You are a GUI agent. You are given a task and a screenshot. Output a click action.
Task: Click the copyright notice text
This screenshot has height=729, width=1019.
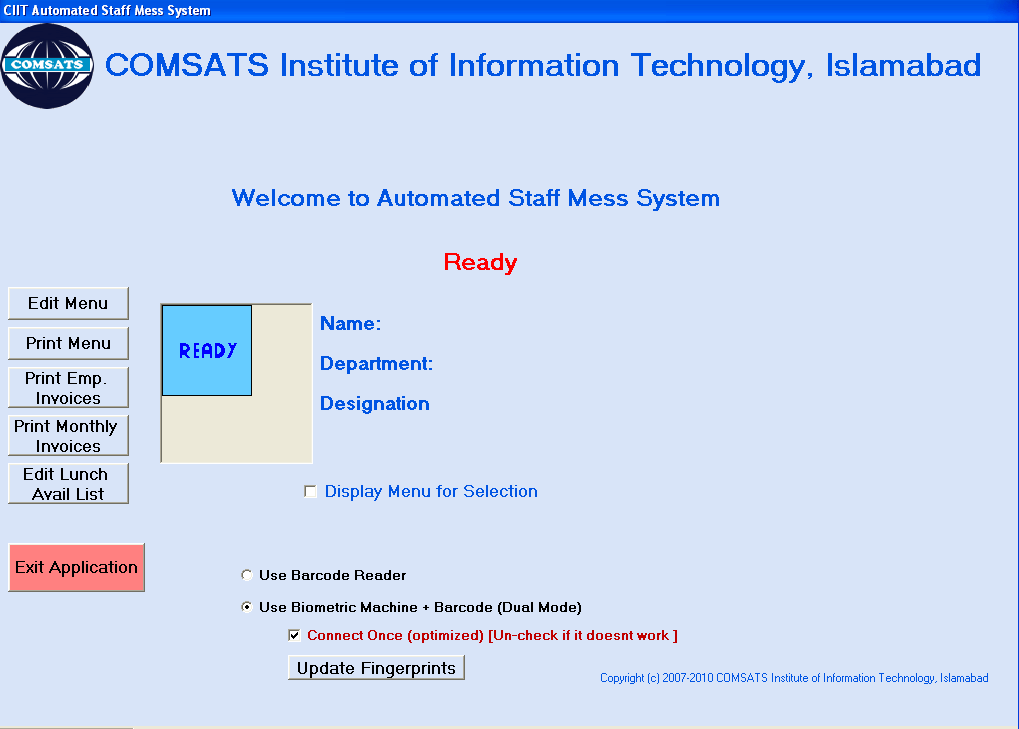pos(794,678)
